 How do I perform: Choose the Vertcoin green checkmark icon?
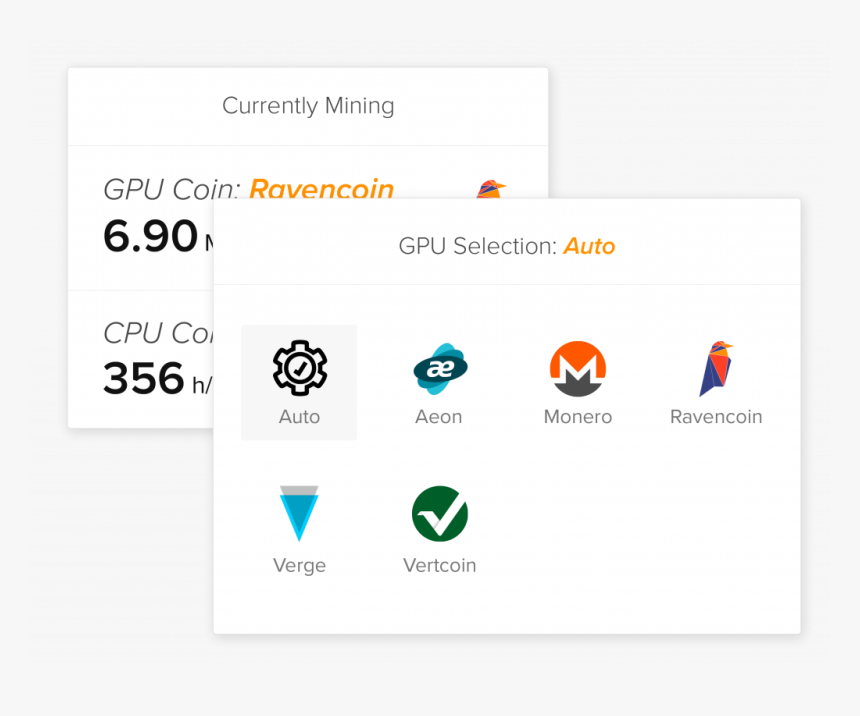point(440,513)
